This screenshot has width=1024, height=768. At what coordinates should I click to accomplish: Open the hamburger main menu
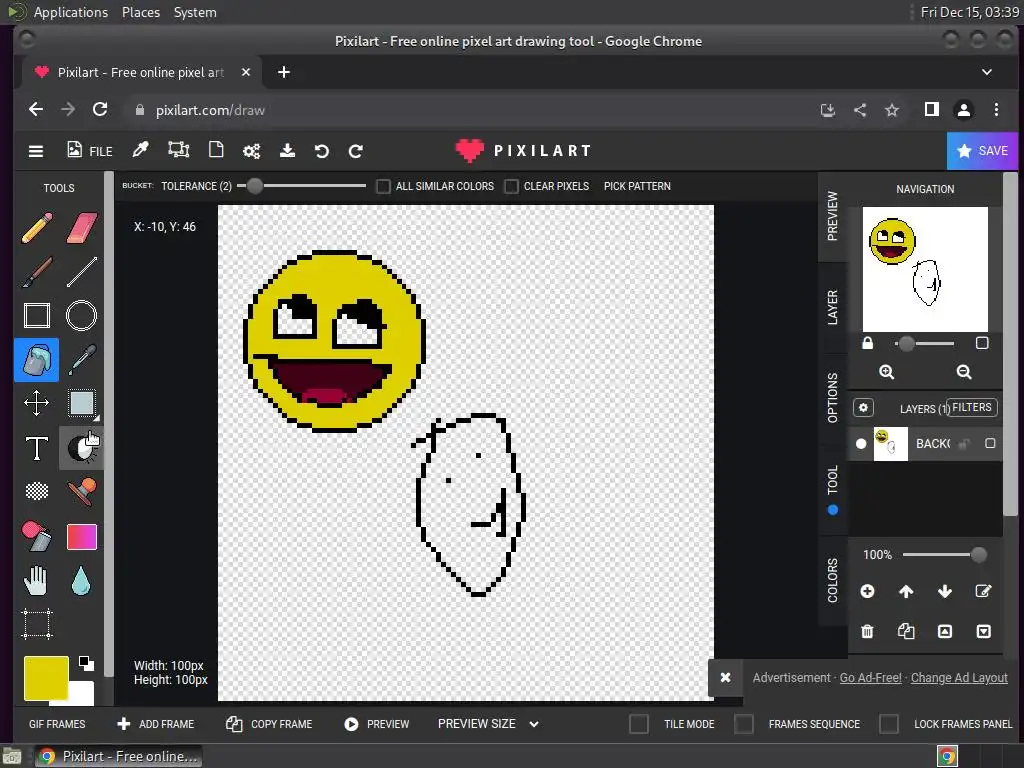click(x=36, y=152)
